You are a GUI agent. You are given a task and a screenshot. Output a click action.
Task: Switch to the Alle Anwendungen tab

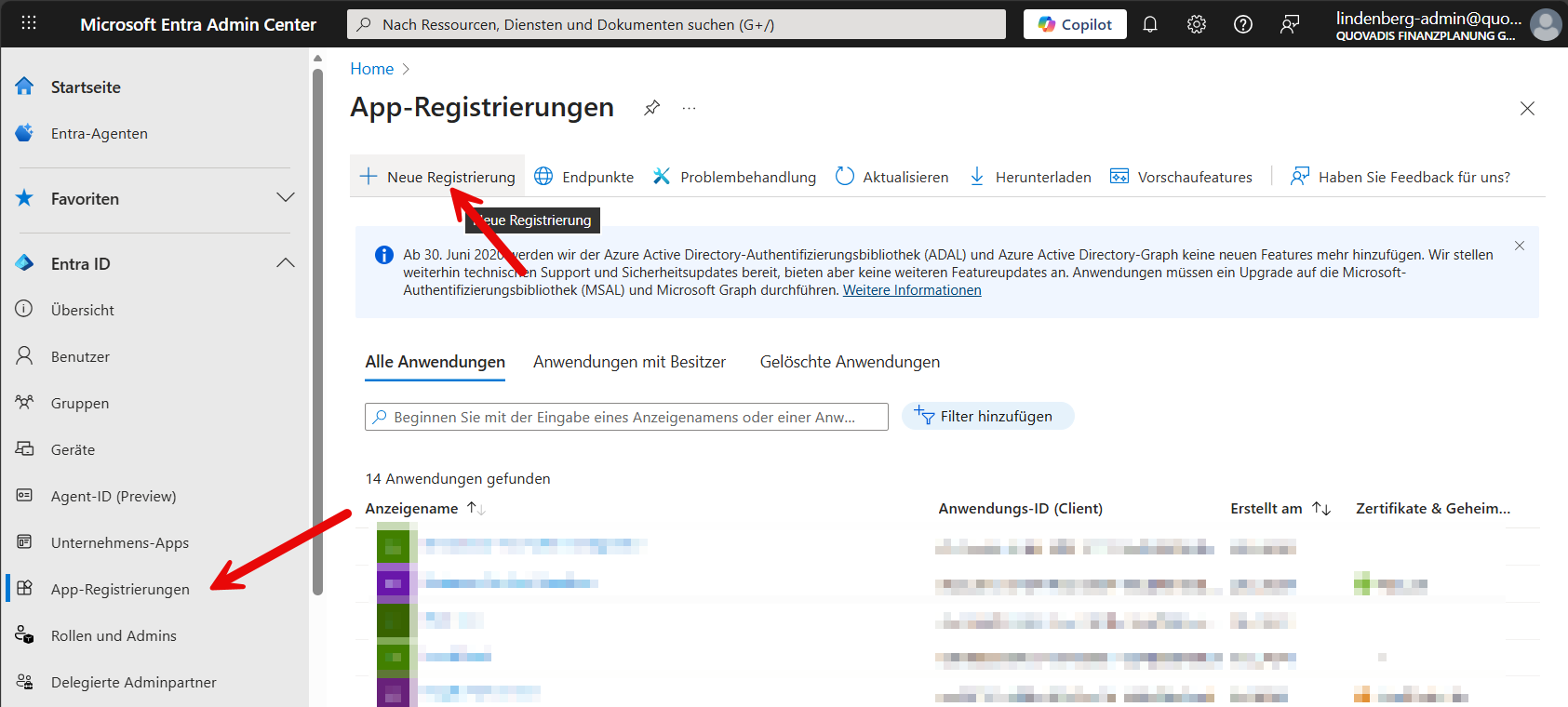tap(435, 362)
